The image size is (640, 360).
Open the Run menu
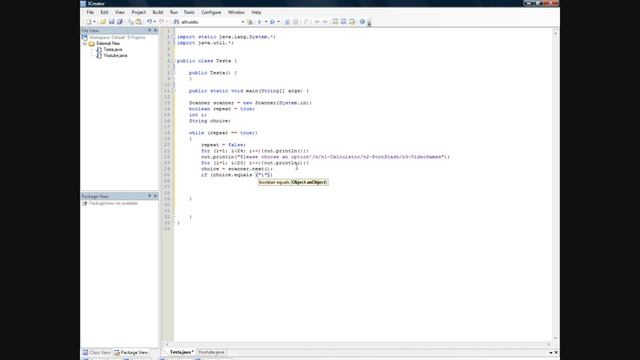(x=174, y=12)
